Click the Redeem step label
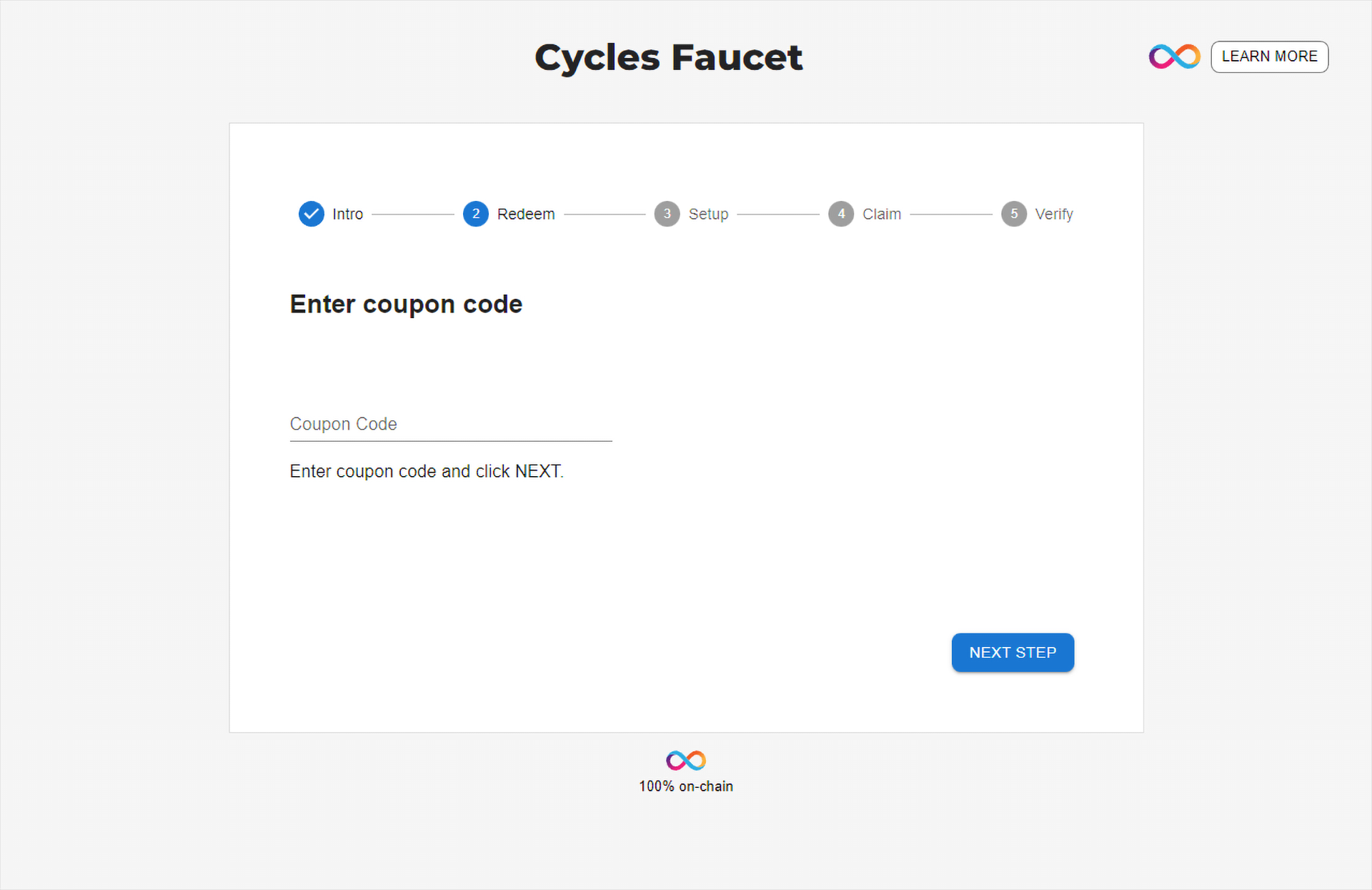The width and height of the screenshot is (1372, 890). coord(525,213)
